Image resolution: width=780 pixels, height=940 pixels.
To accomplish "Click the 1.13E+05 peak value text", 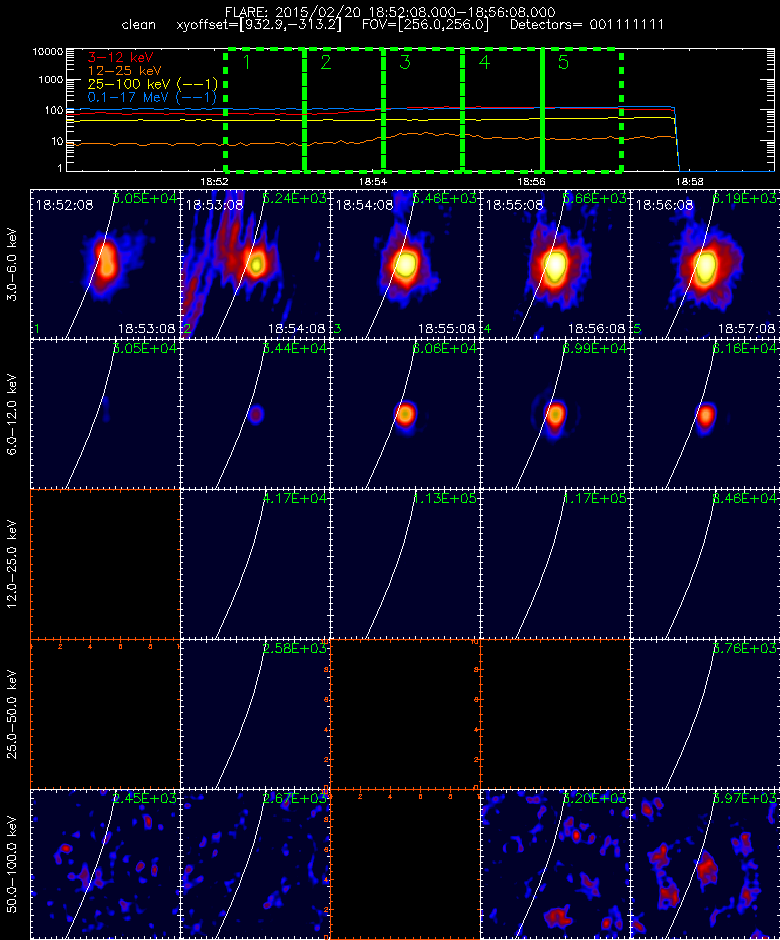I will point(444,498).
